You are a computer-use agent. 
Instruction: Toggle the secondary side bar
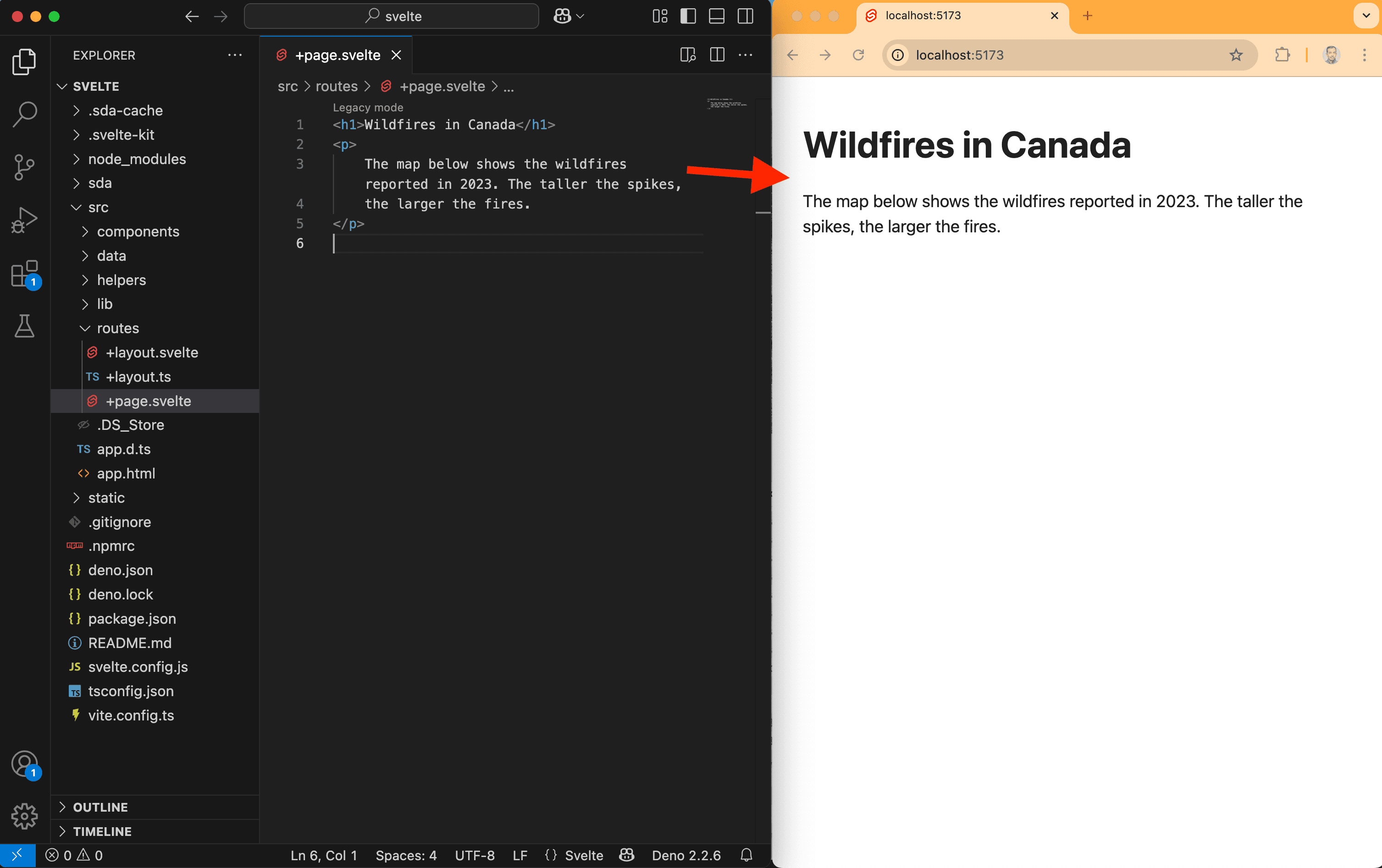tap(746, 16)
